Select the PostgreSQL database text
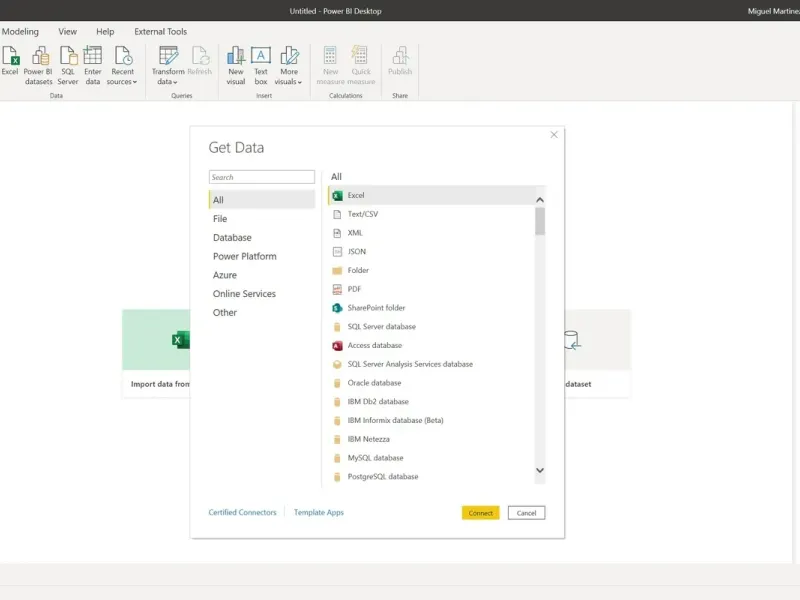The height and width of the screenshot is (600, 800). [x=383, y=477]
